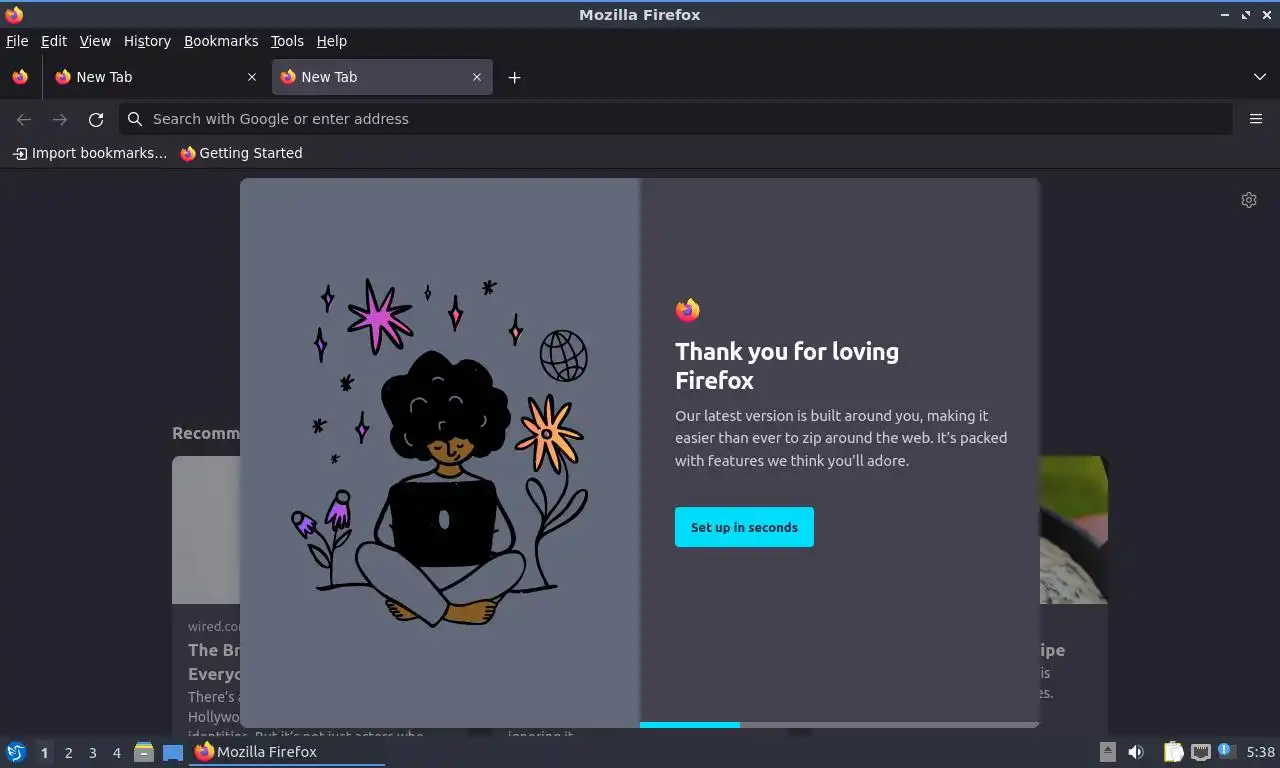Click the Firefox logo in the welcome dialog
This screenshot has width=1280, height=768.
(687, 310)
